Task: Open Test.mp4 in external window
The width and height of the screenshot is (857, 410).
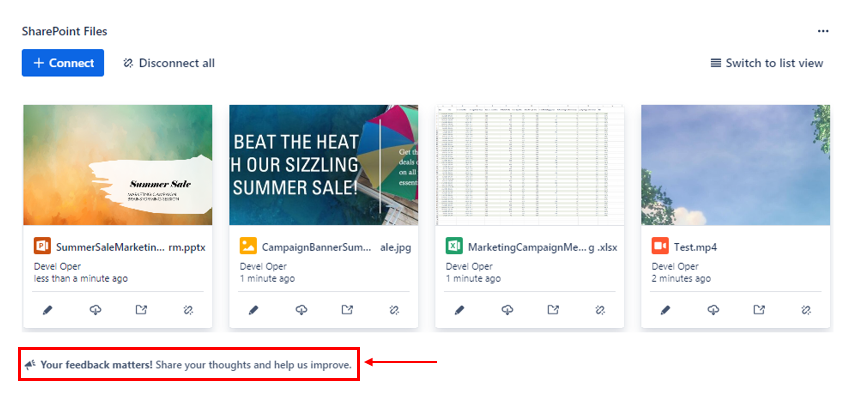Action: (759, 310)
